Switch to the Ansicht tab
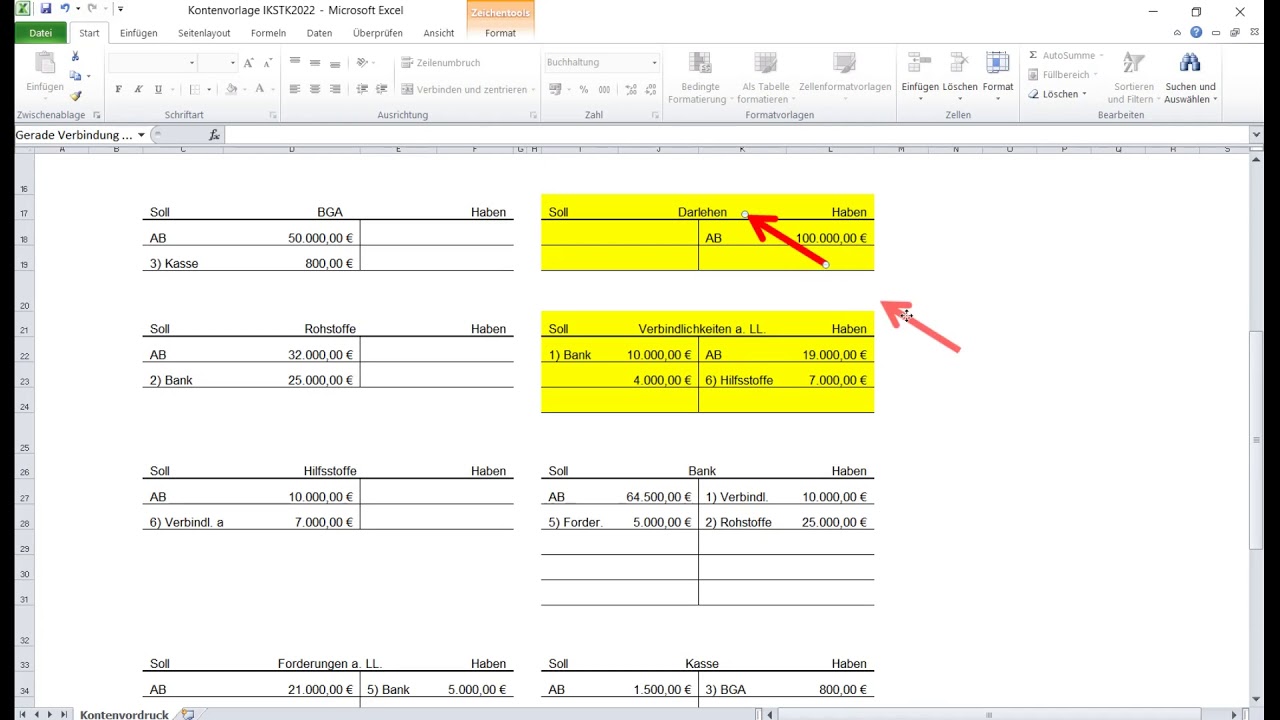Image resolution: width=1280 pixels, height=720 pixels. (x=438, y=33)
